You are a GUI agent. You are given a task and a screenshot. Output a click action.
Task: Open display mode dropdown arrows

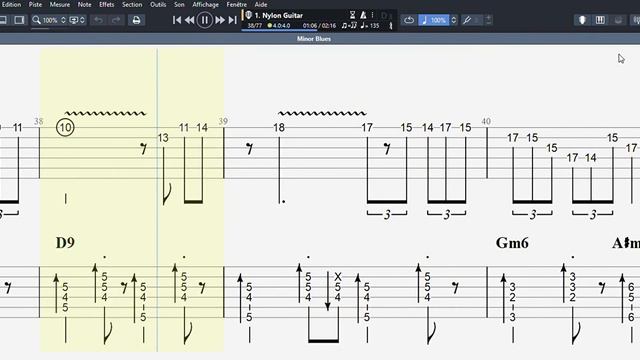tap(82, 20)
